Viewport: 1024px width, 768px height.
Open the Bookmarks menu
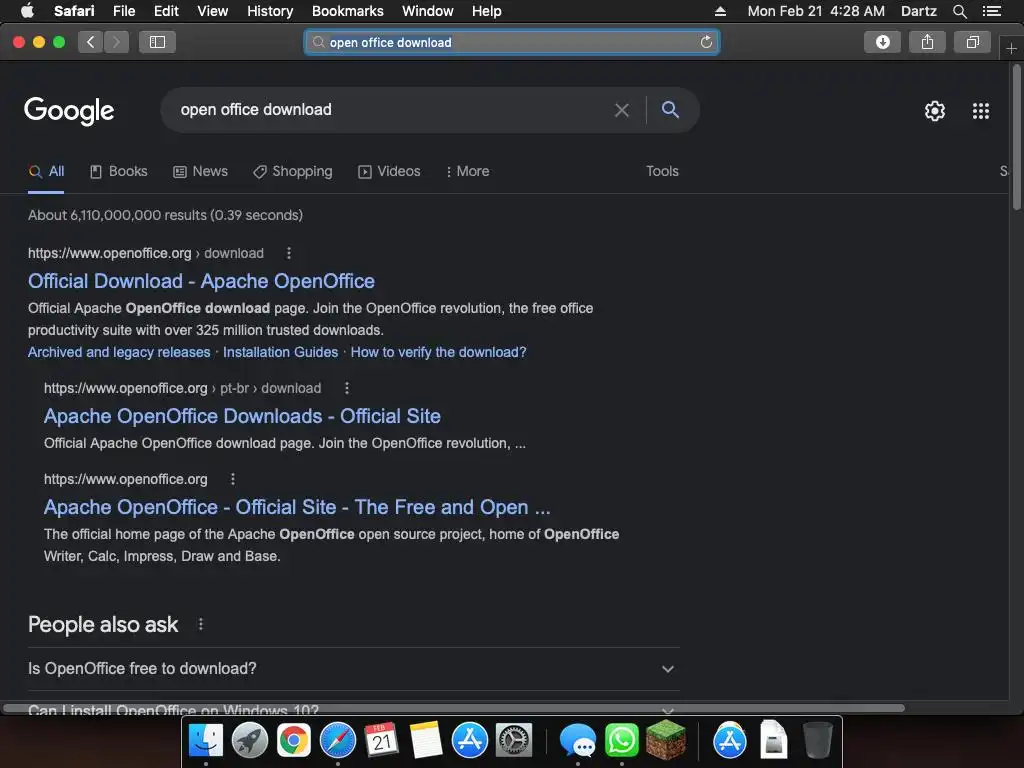tap(347, 11)
